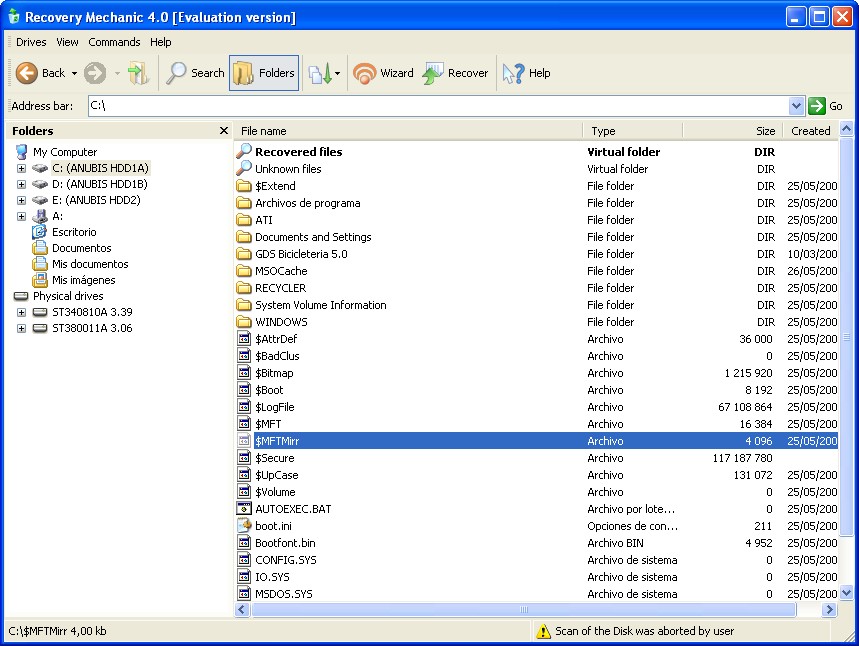The height and width of the screenshot is (646, 859).
Task: Open the Commands menu
Action: (114, 42)
